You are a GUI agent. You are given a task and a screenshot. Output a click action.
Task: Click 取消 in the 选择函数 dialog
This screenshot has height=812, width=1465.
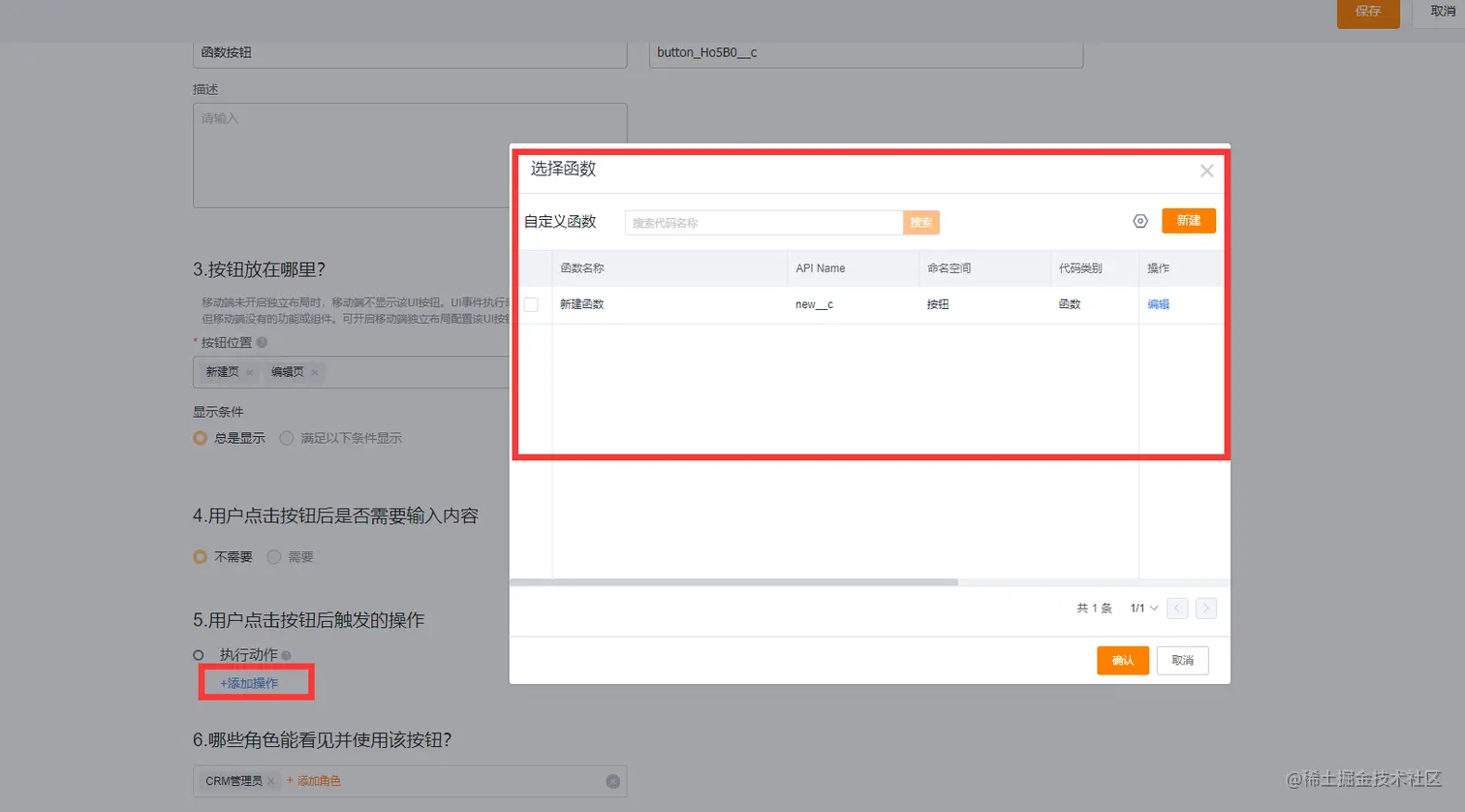(x=1183, y=661)
